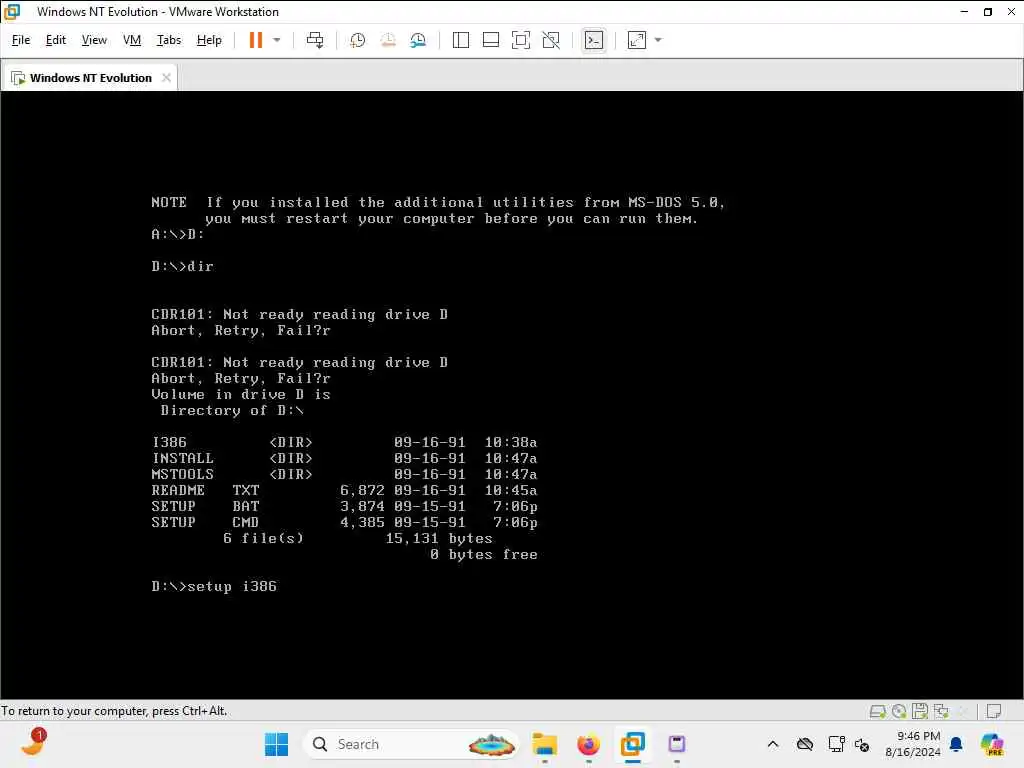1024x768 pixels.
Task: Take a snapshot of the virtual machine
Action: (357, 40)
